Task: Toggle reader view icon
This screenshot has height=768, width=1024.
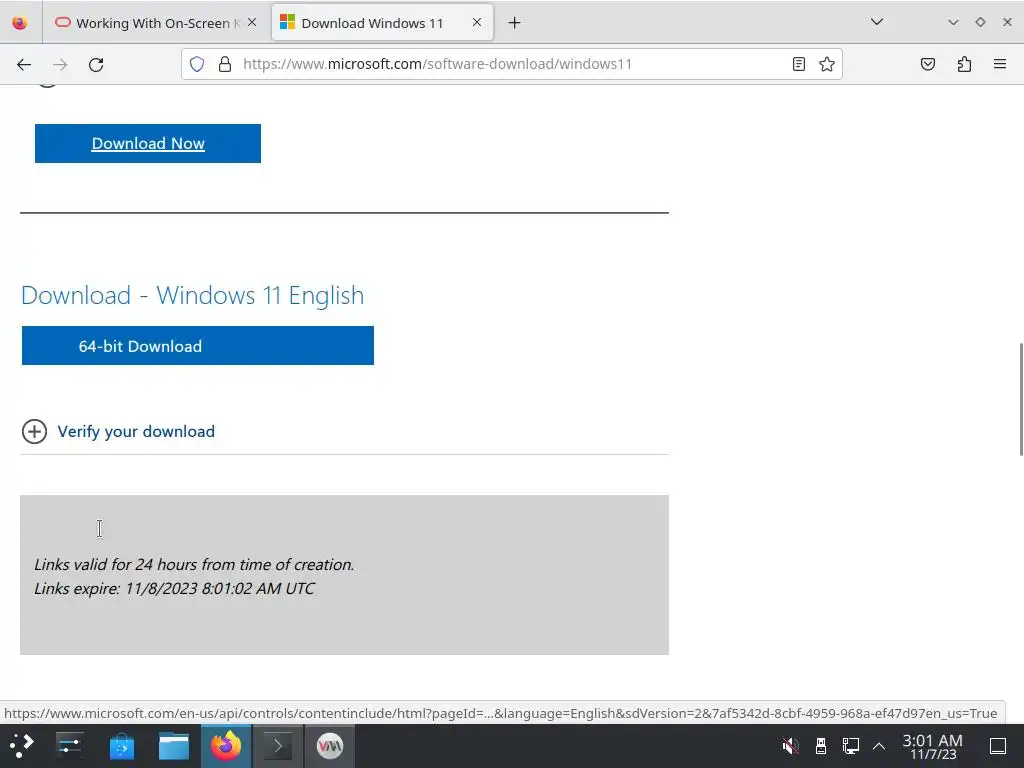Action: pyautogui.click(x=799, y=64)
